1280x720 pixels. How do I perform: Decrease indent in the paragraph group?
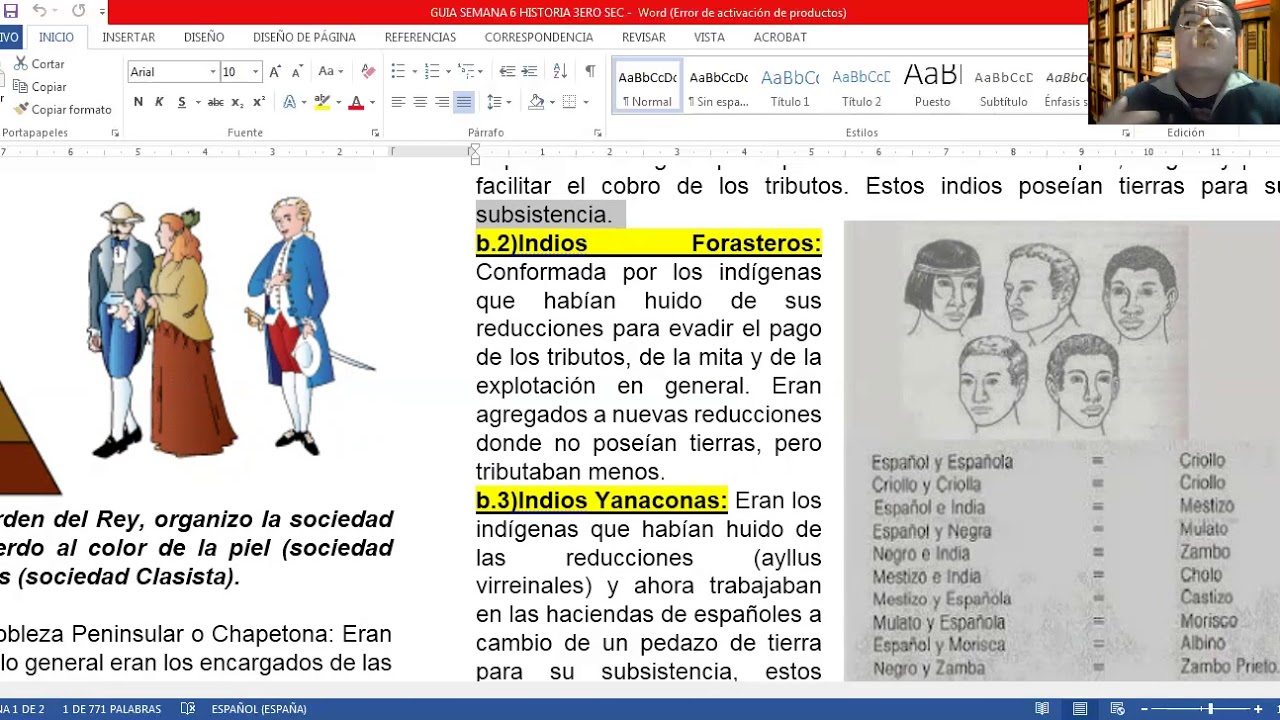coord(507,72)
